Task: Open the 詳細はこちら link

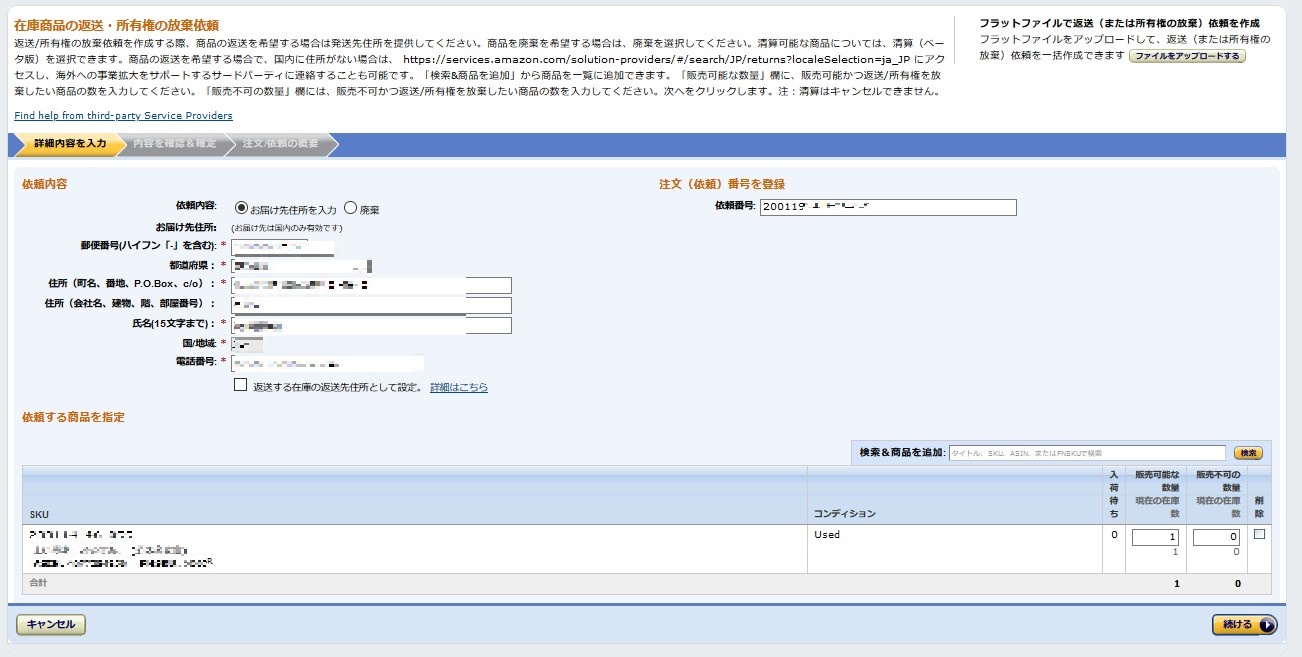Action: pos(459,387)
